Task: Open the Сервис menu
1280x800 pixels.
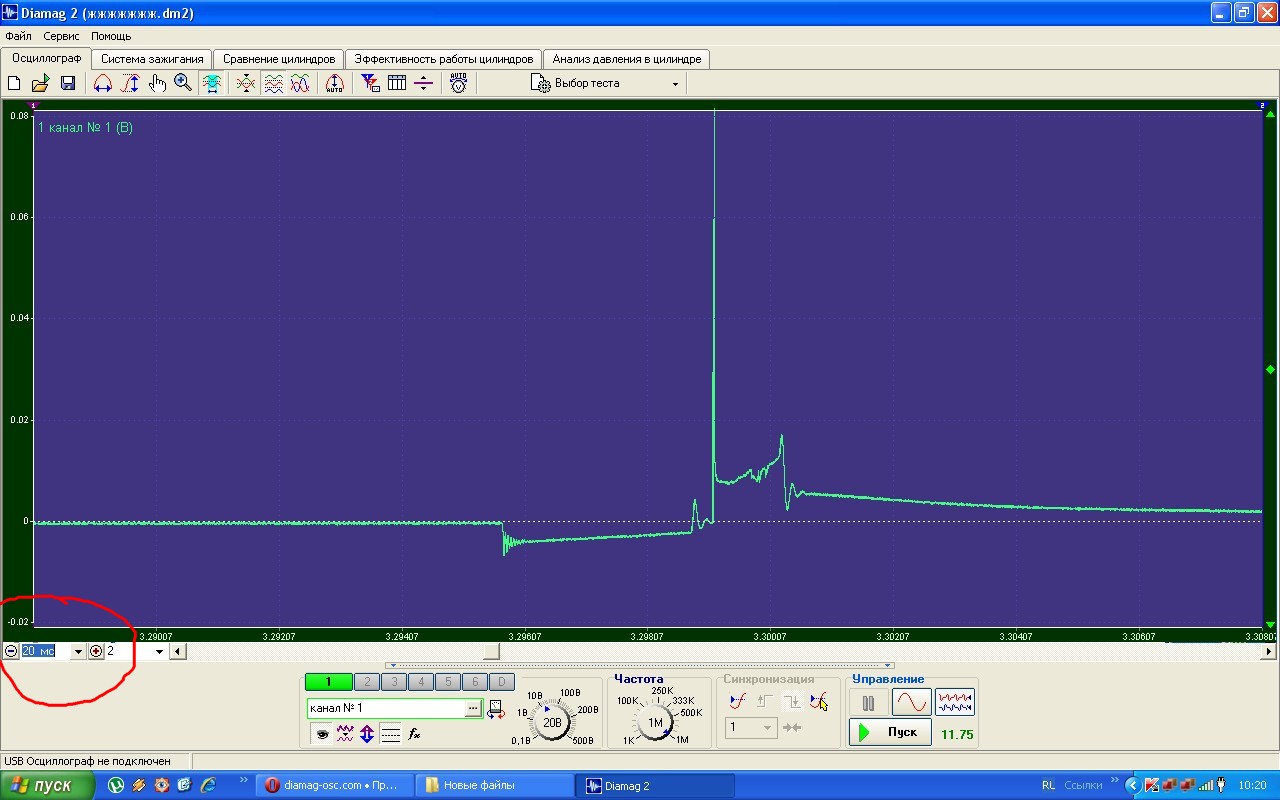Action: 61,36
